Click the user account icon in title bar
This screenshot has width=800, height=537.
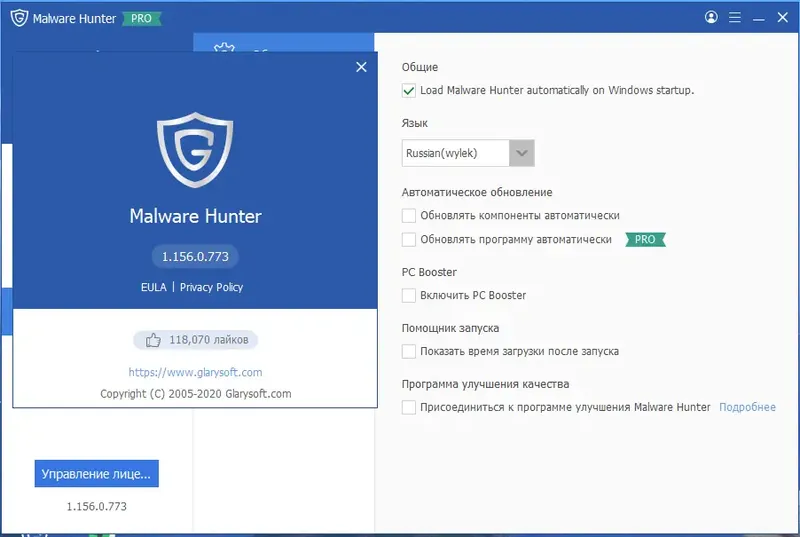tap(711, 17)
